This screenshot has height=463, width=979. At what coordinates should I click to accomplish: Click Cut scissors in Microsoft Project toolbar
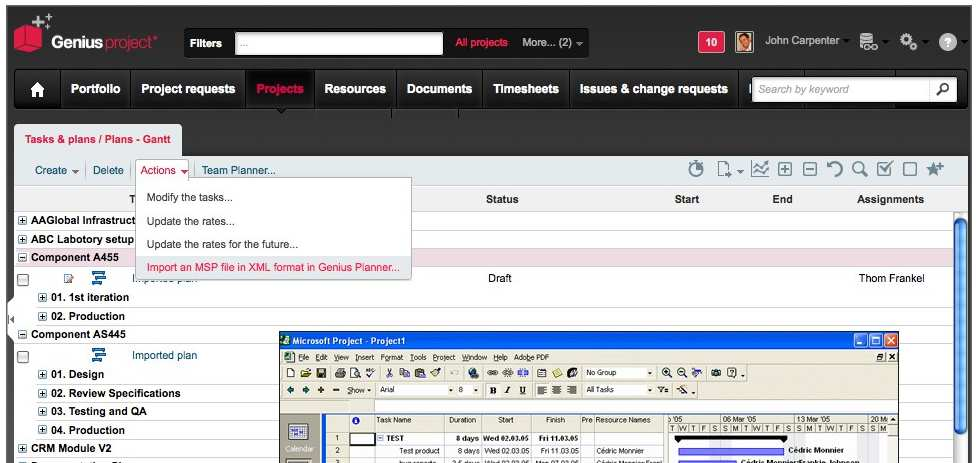pos(389,373)
